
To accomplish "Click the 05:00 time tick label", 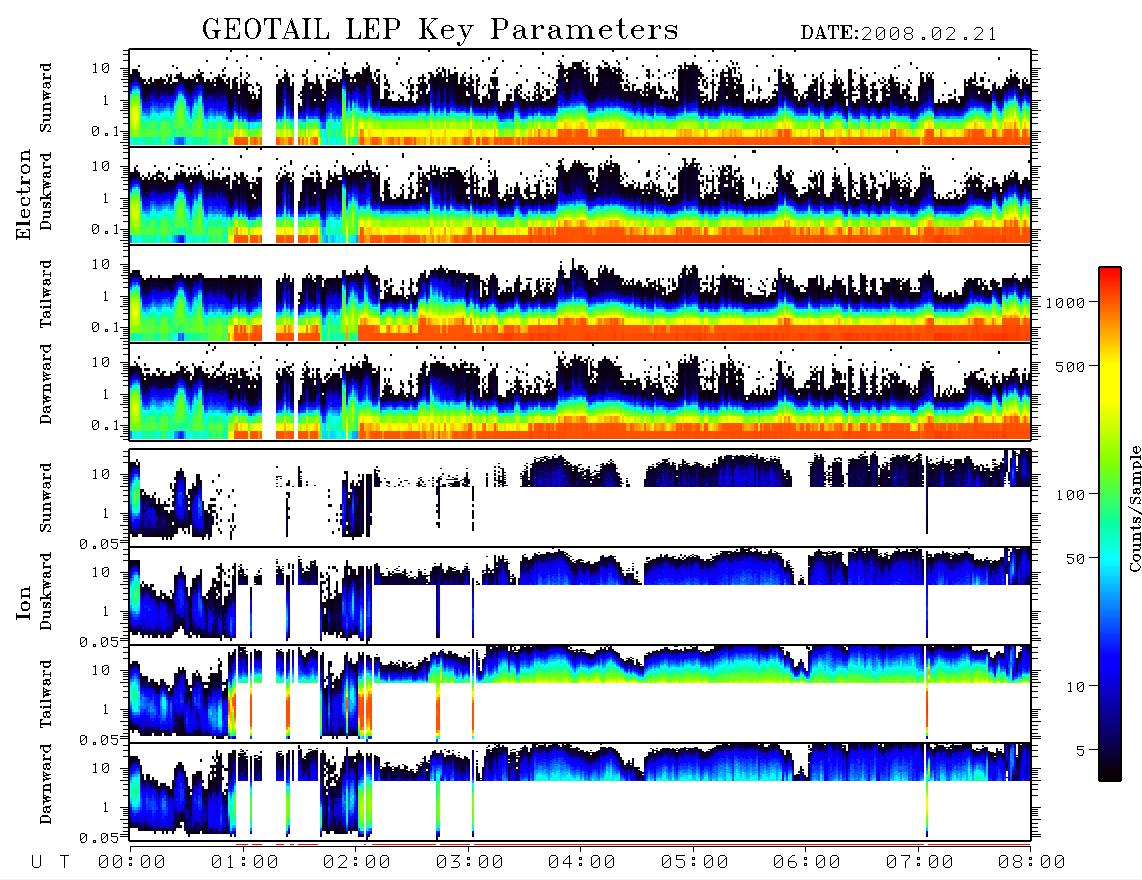I will [x=695, y=862].
